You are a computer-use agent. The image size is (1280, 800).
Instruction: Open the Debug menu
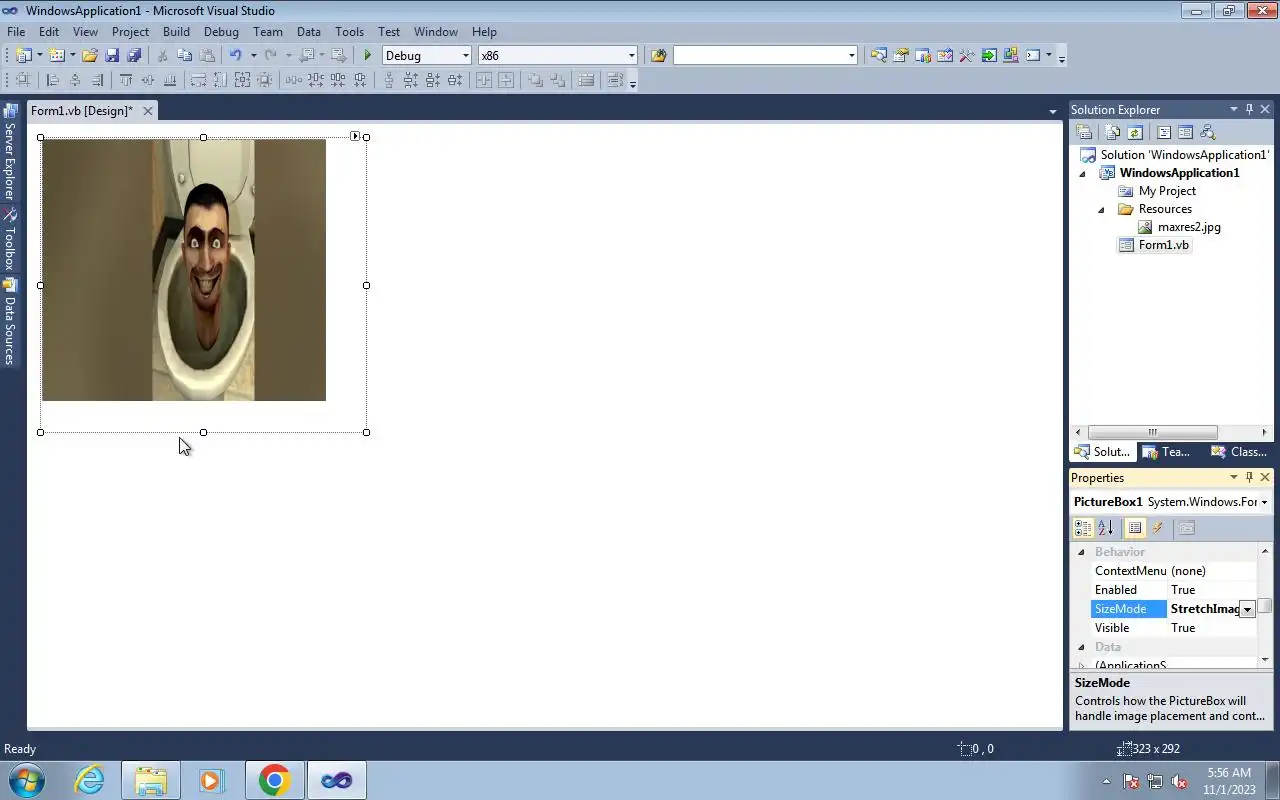click(221, 32)
